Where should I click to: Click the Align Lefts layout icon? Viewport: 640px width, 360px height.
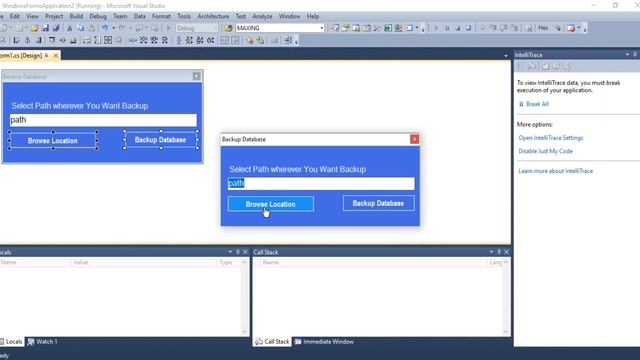(x=16, y=40)
